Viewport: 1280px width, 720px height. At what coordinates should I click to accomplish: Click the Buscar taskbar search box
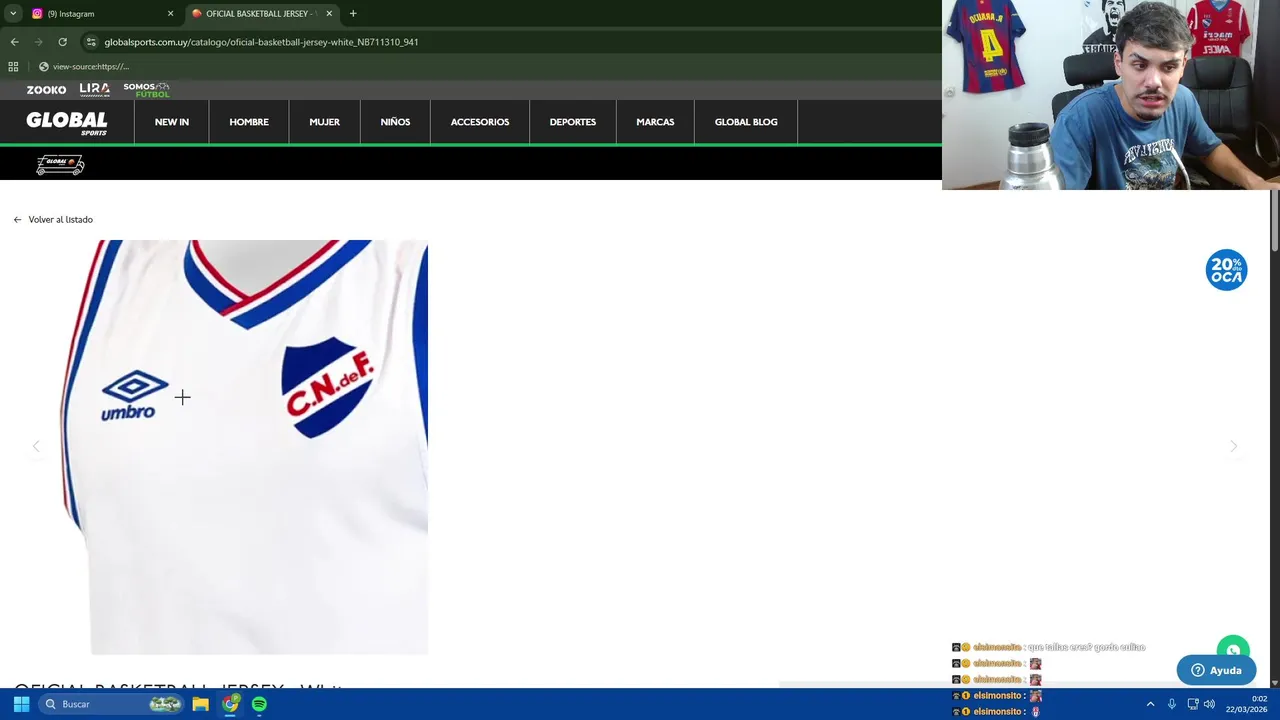113,704
